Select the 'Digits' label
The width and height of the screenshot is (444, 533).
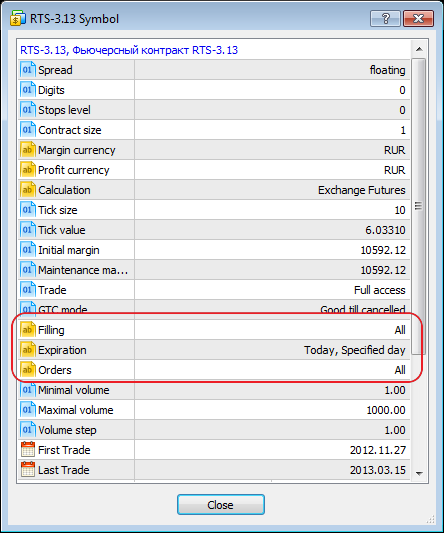51,90
